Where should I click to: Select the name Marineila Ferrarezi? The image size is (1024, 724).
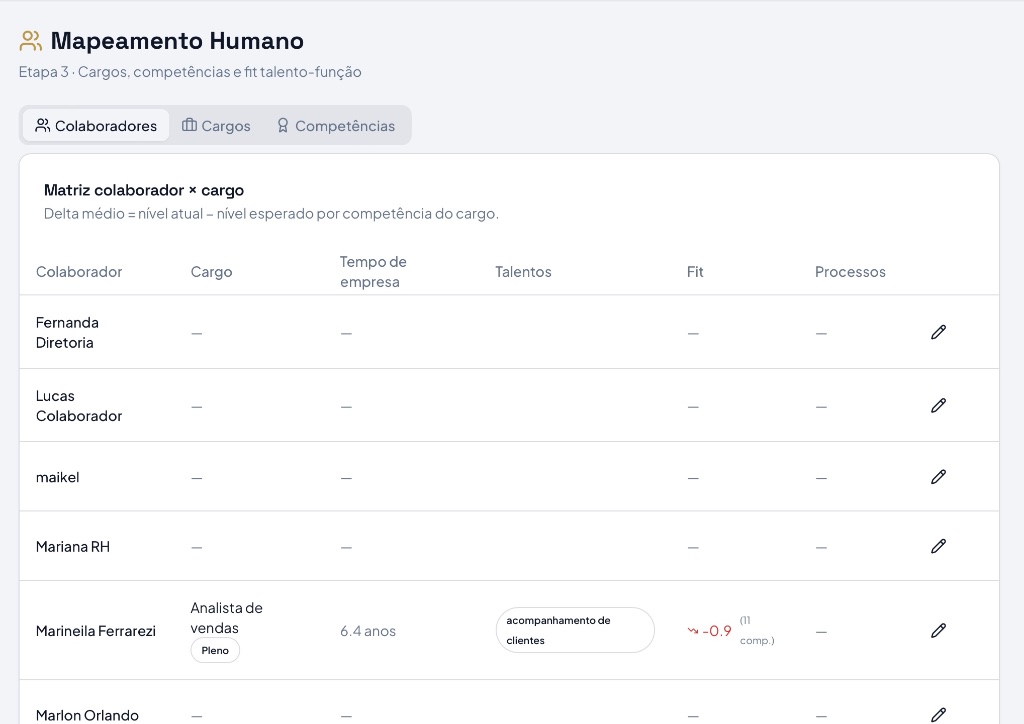[x=96, y=631]
